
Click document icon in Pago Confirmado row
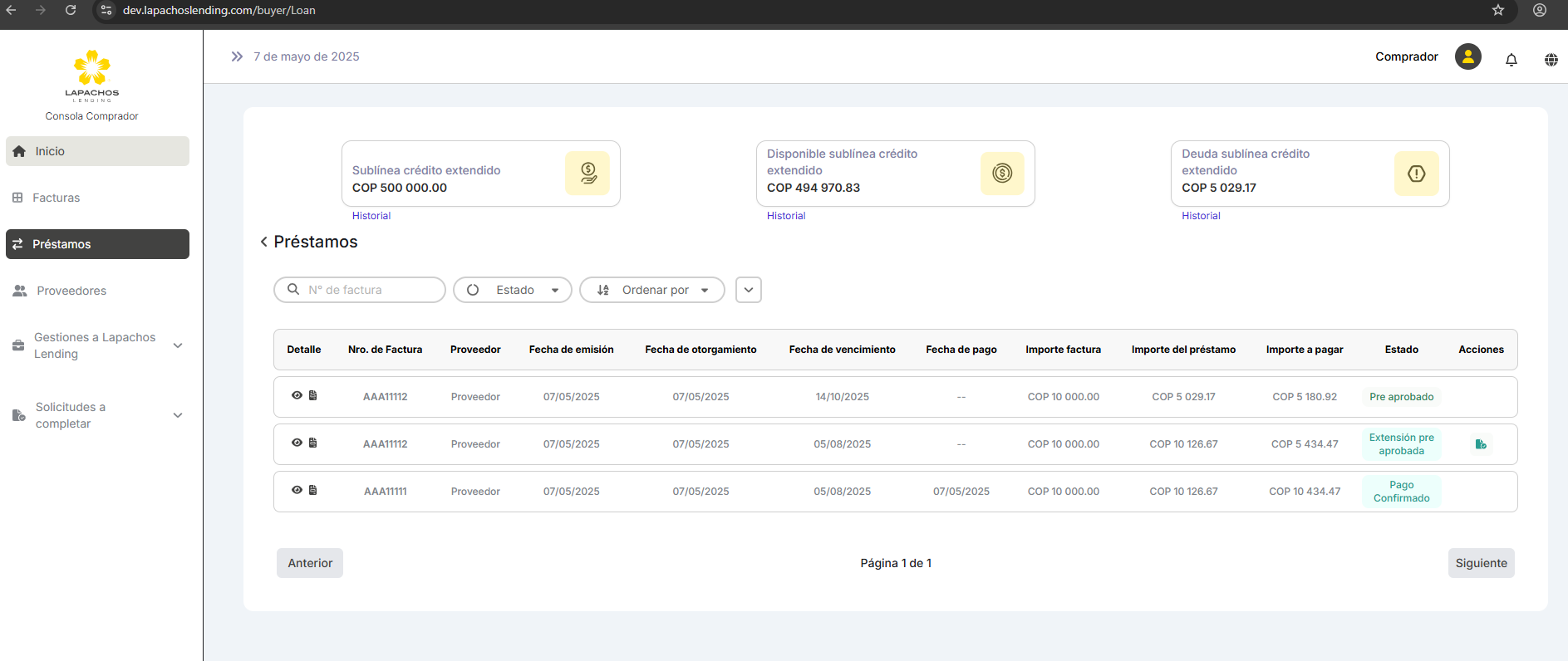click(313, 490)
